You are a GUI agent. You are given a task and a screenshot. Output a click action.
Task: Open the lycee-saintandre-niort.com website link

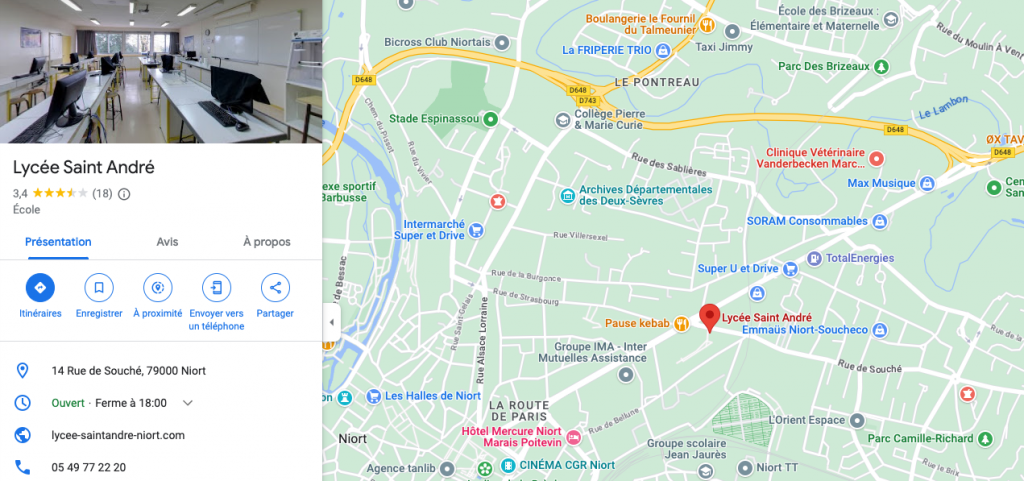point(118,435)
